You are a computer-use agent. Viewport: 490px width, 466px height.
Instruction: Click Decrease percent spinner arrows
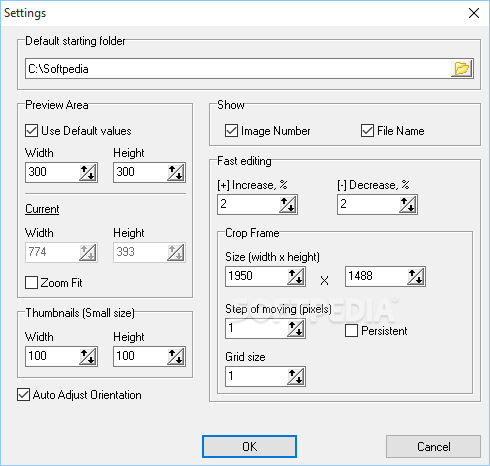(x=408, y=204)
